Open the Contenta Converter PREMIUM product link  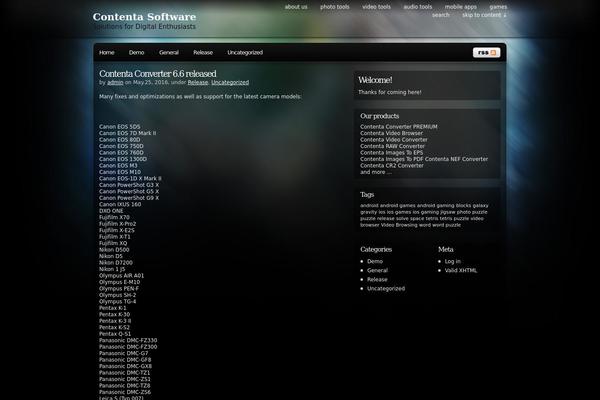pos(399,127)
